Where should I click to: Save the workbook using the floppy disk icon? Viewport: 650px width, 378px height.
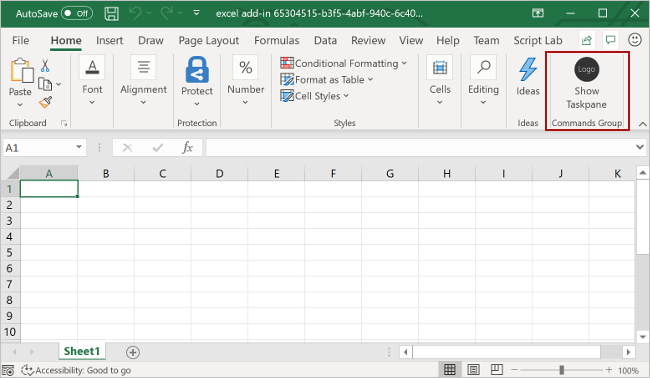[112, 13]
